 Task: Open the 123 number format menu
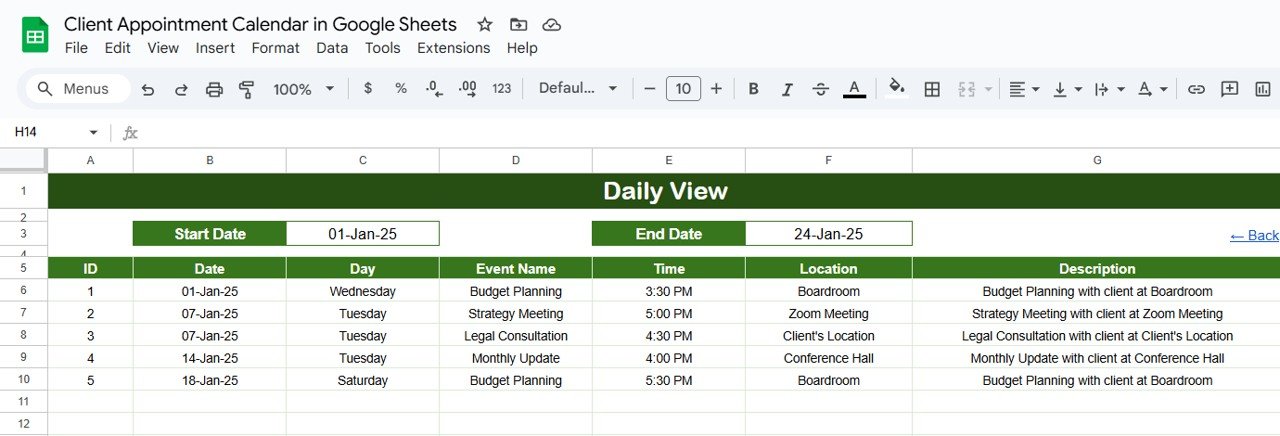pyautogui.click(x=502, y=88)
